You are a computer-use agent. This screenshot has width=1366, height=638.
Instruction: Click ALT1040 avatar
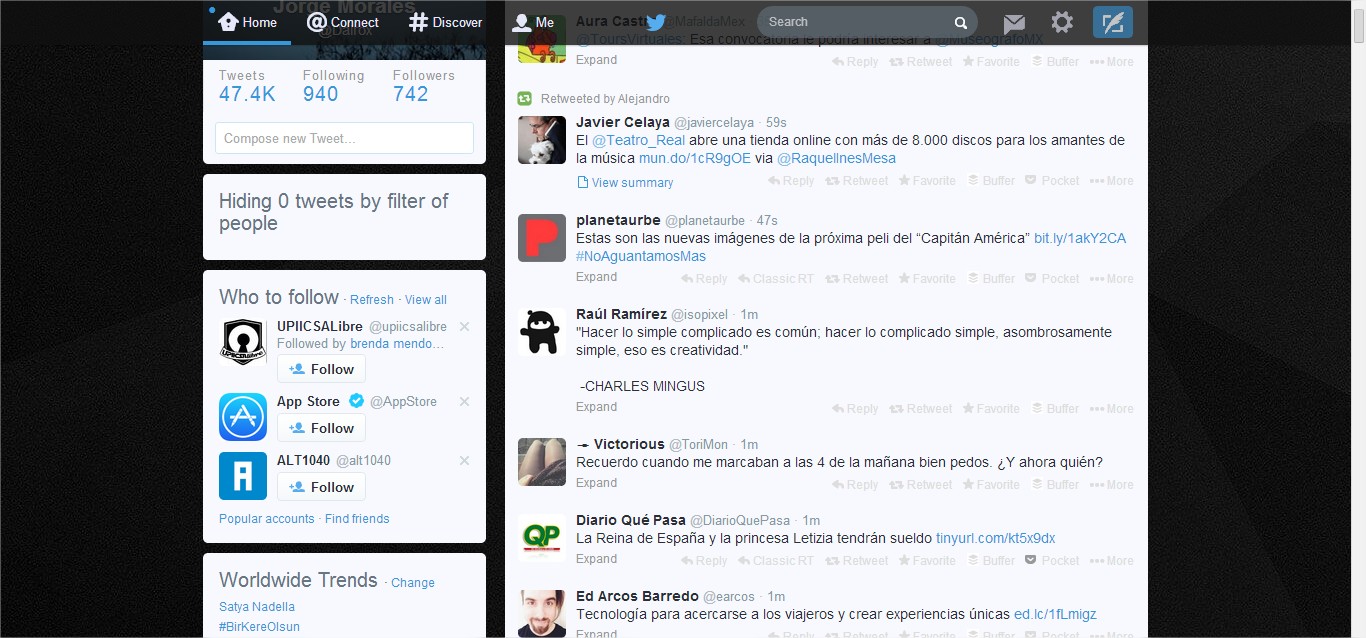point(243,476)
